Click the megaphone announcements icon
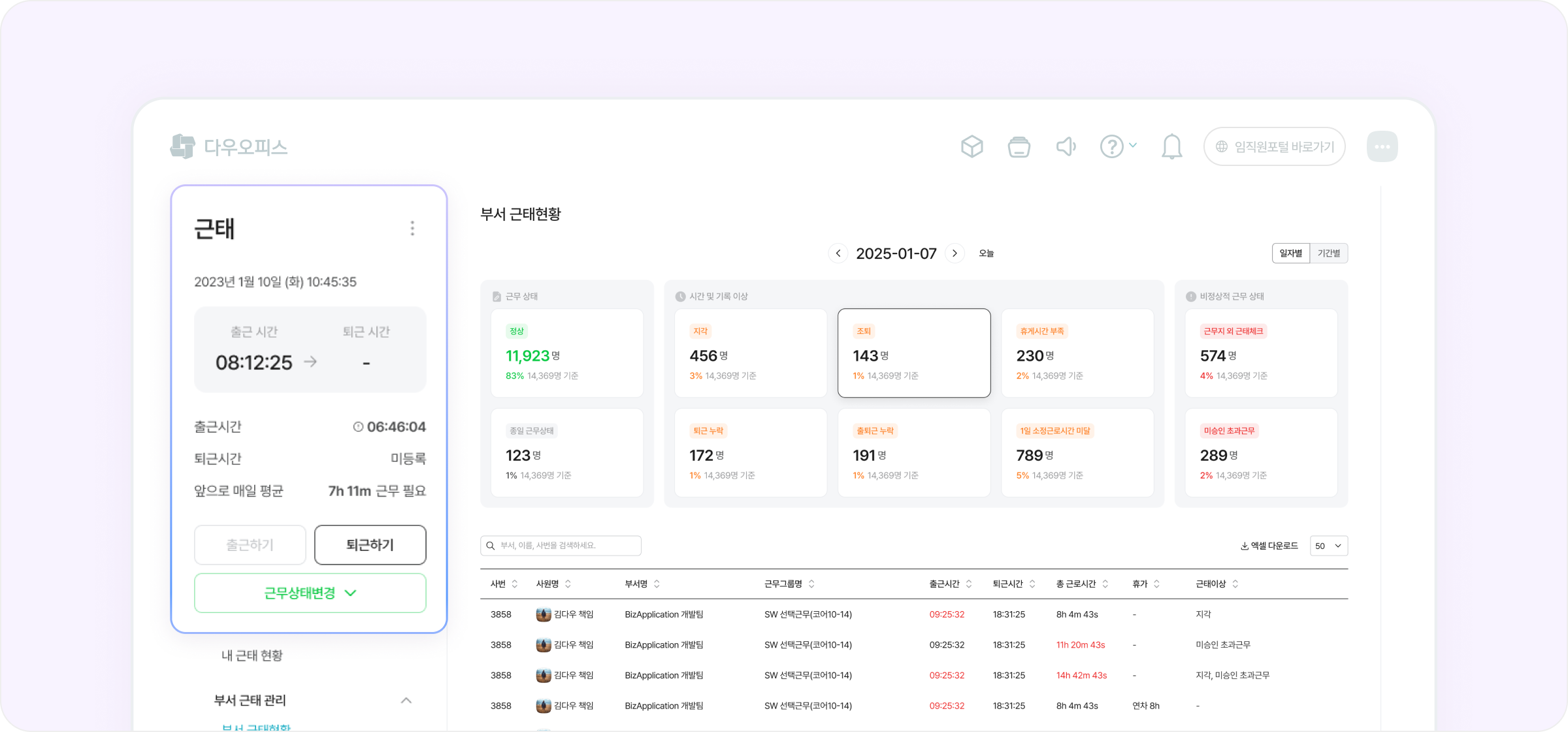The height and width of the screenshot is (732, 1568). point(1066,146)
